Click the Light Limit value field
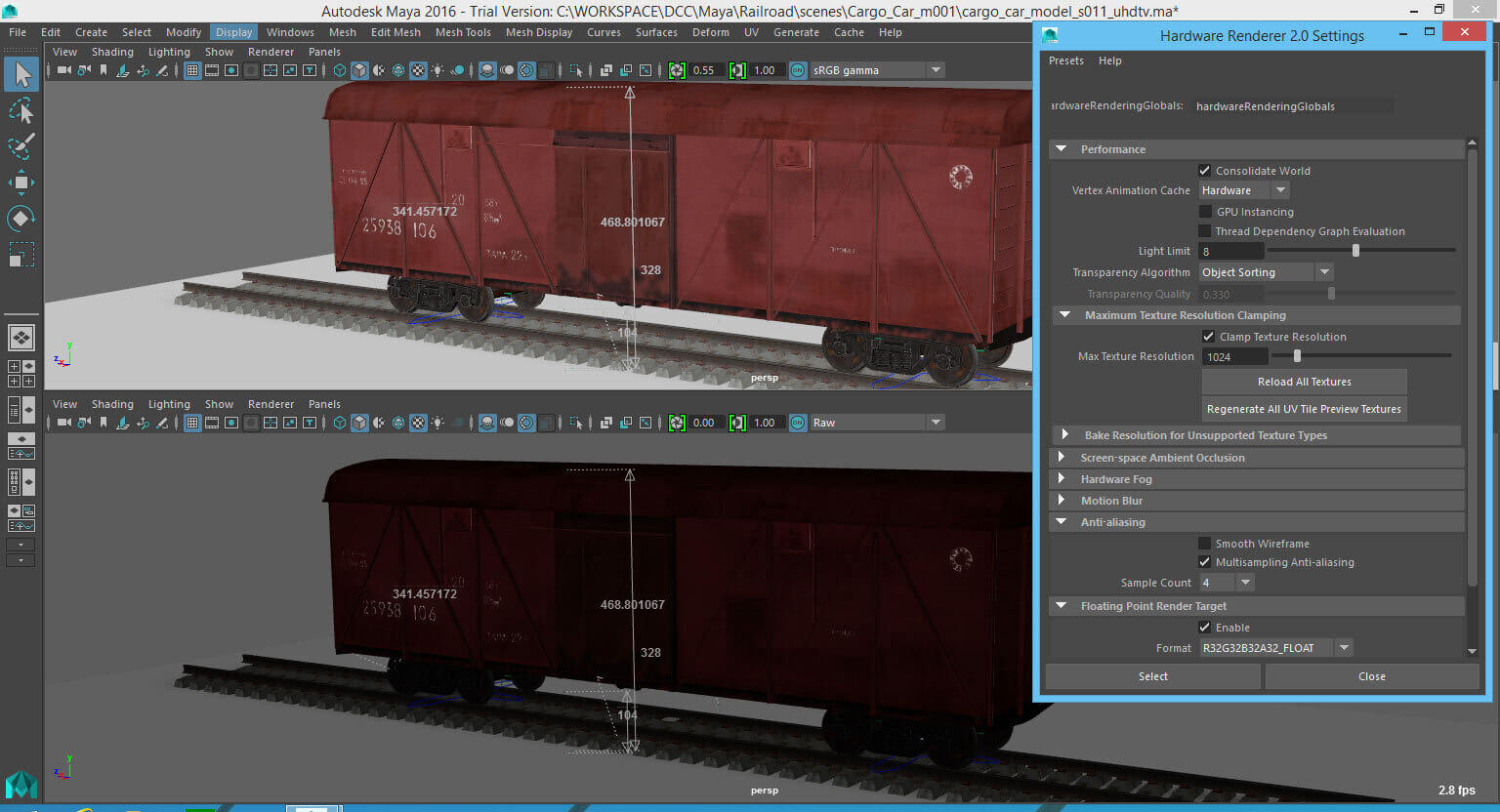 [1230, 251]
